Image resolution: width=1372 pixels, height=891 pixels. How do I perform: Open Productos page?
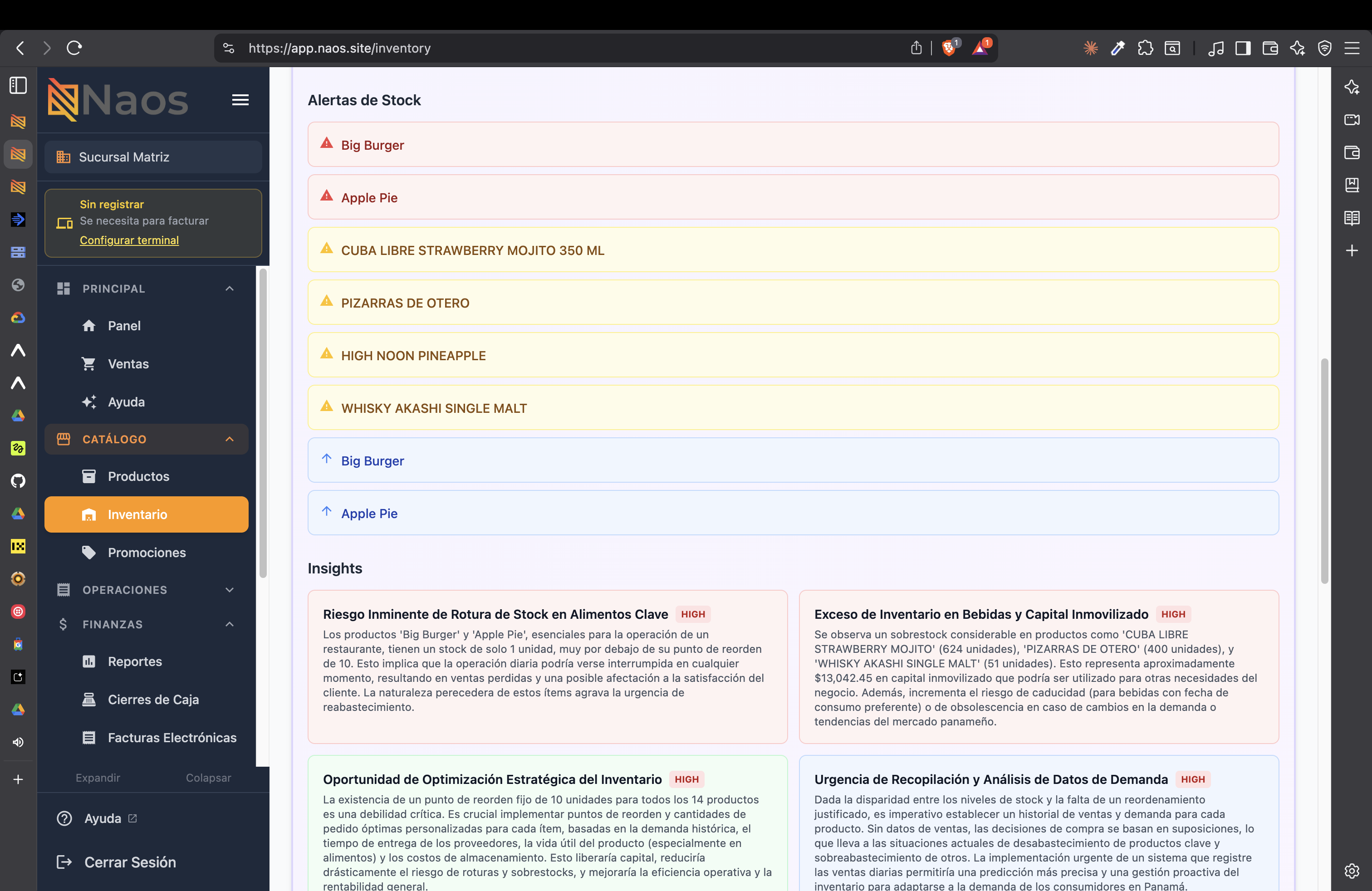147,476
